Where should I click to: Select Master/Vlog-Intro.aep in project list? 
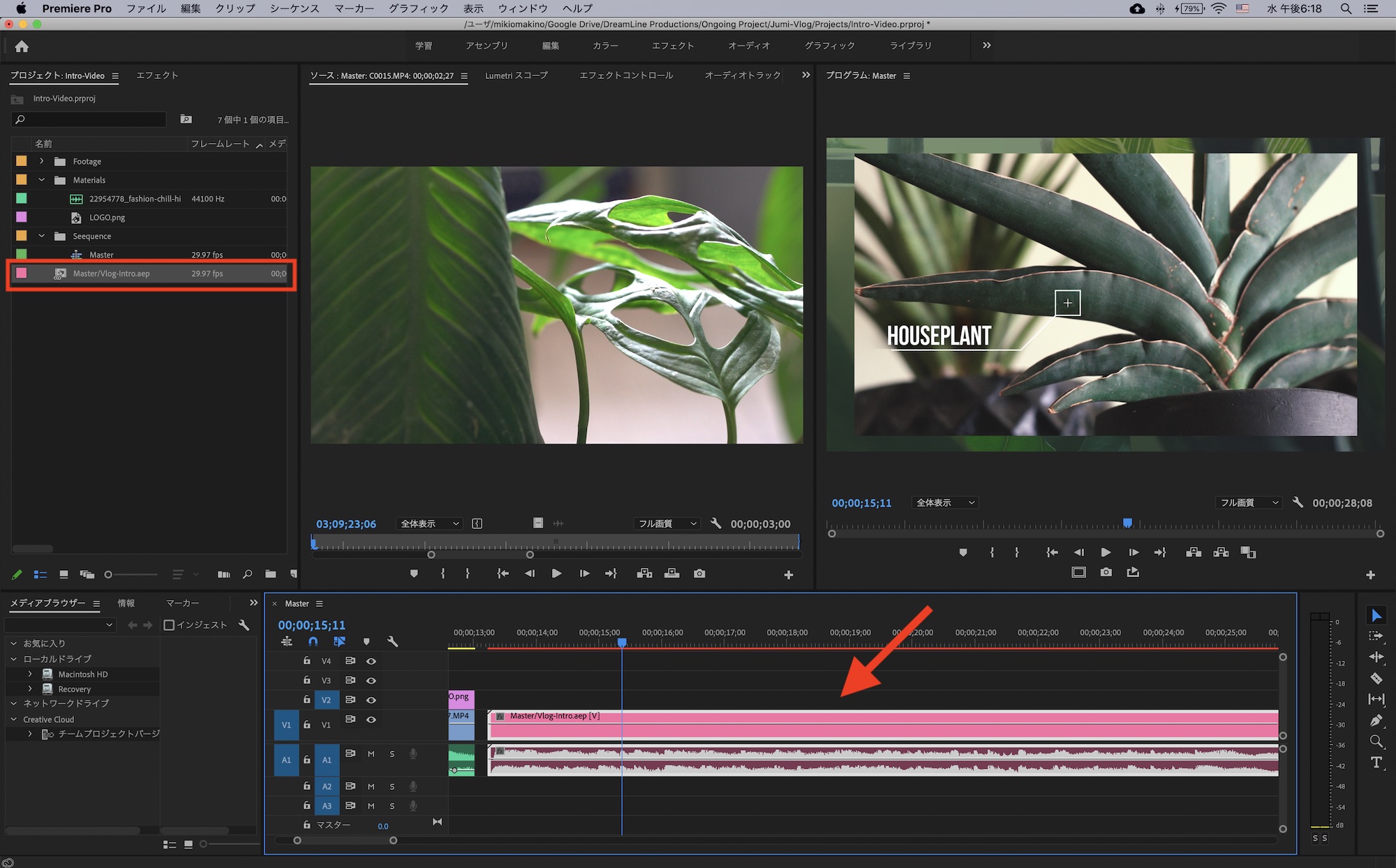tap(112, 274)
